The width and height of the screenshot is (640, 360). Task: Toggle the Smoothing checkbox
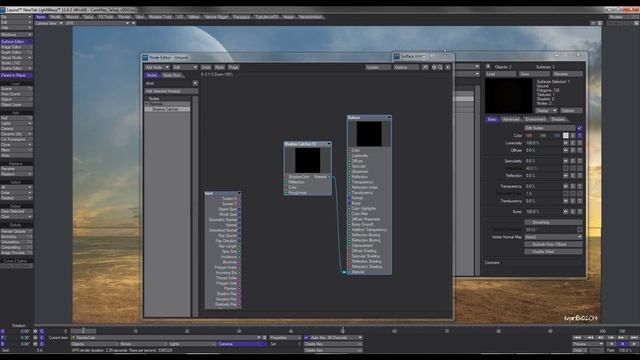(553, 222)
